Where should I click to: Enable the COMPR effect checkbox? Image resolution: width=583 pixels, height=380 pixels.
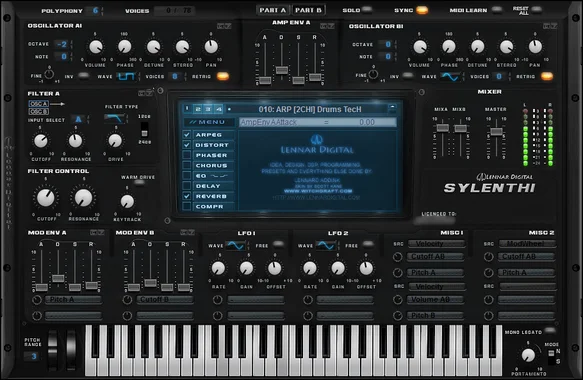coord(187,206)
